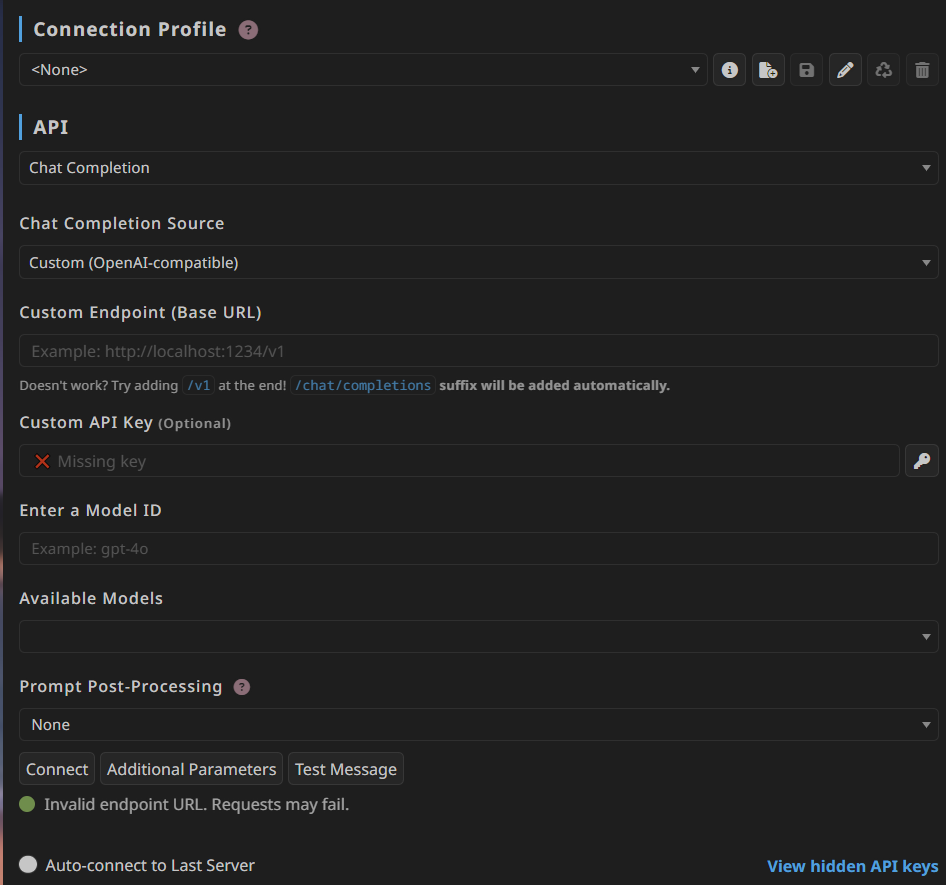The image size is (946, 885).
Task: Open Prompt Post-Processing help icon
Action: click(242, 687)
